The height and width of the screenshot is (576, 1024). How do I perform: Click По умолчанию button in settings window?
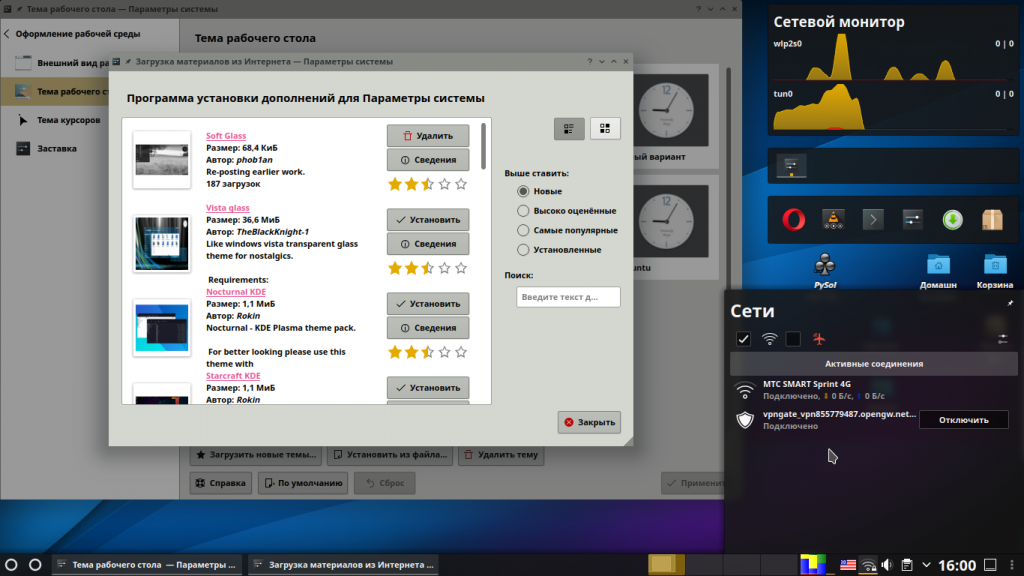pyautogui.click(x=303, y=483)
